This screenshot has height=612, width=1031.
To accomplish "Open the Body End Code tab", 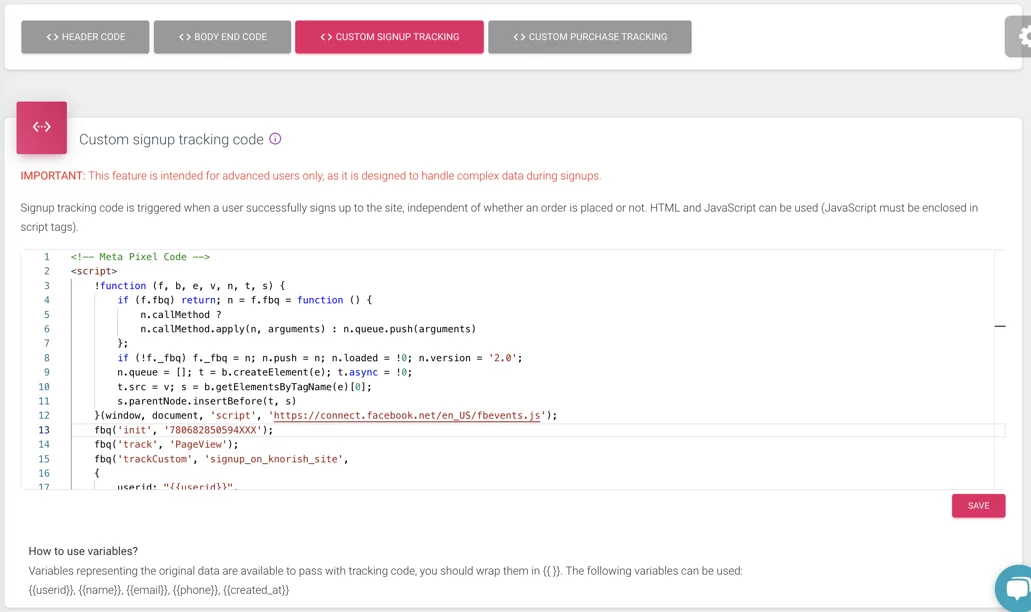I will [x=223, y=37].
